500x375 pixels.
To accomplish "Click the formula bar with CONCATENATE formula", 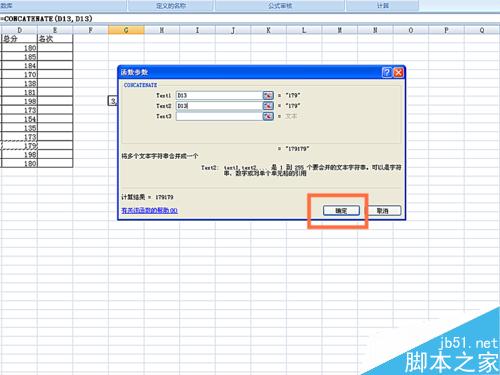I will click(x=250, y=19).
